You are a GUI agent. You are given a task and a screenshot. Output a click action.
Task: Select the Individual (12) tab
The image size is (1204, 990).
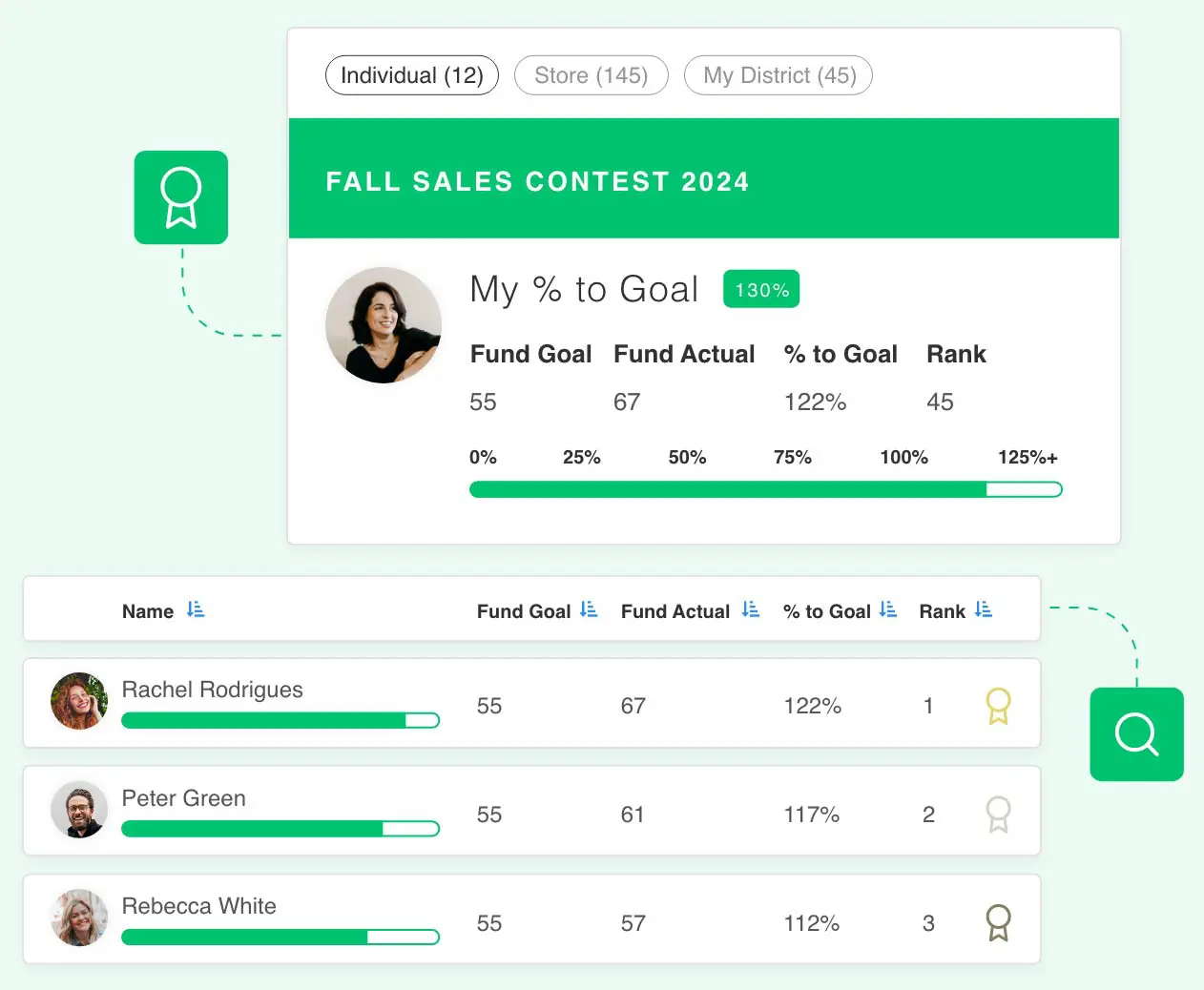[x=412, y=75]
